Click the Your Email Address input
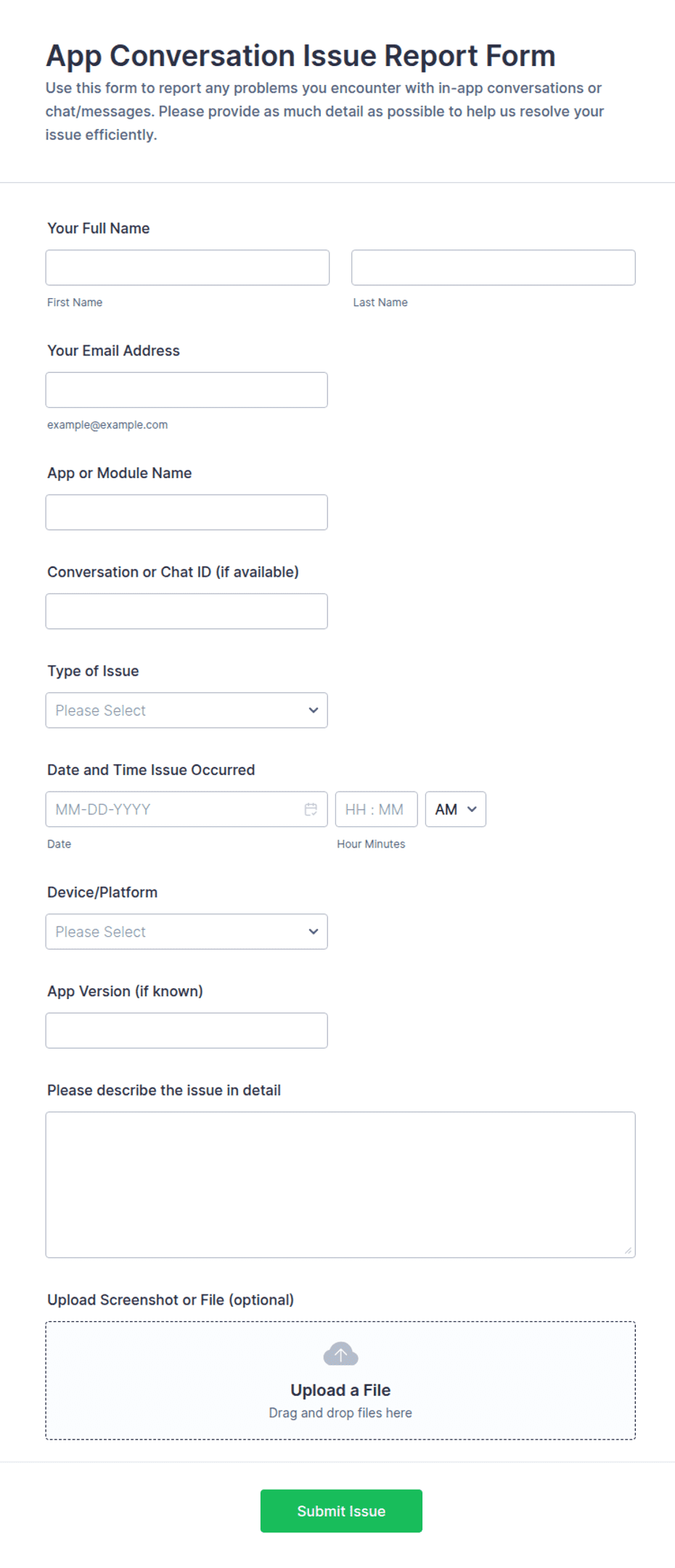Screen dimensions: 675x1568 [x=187, y=390]
